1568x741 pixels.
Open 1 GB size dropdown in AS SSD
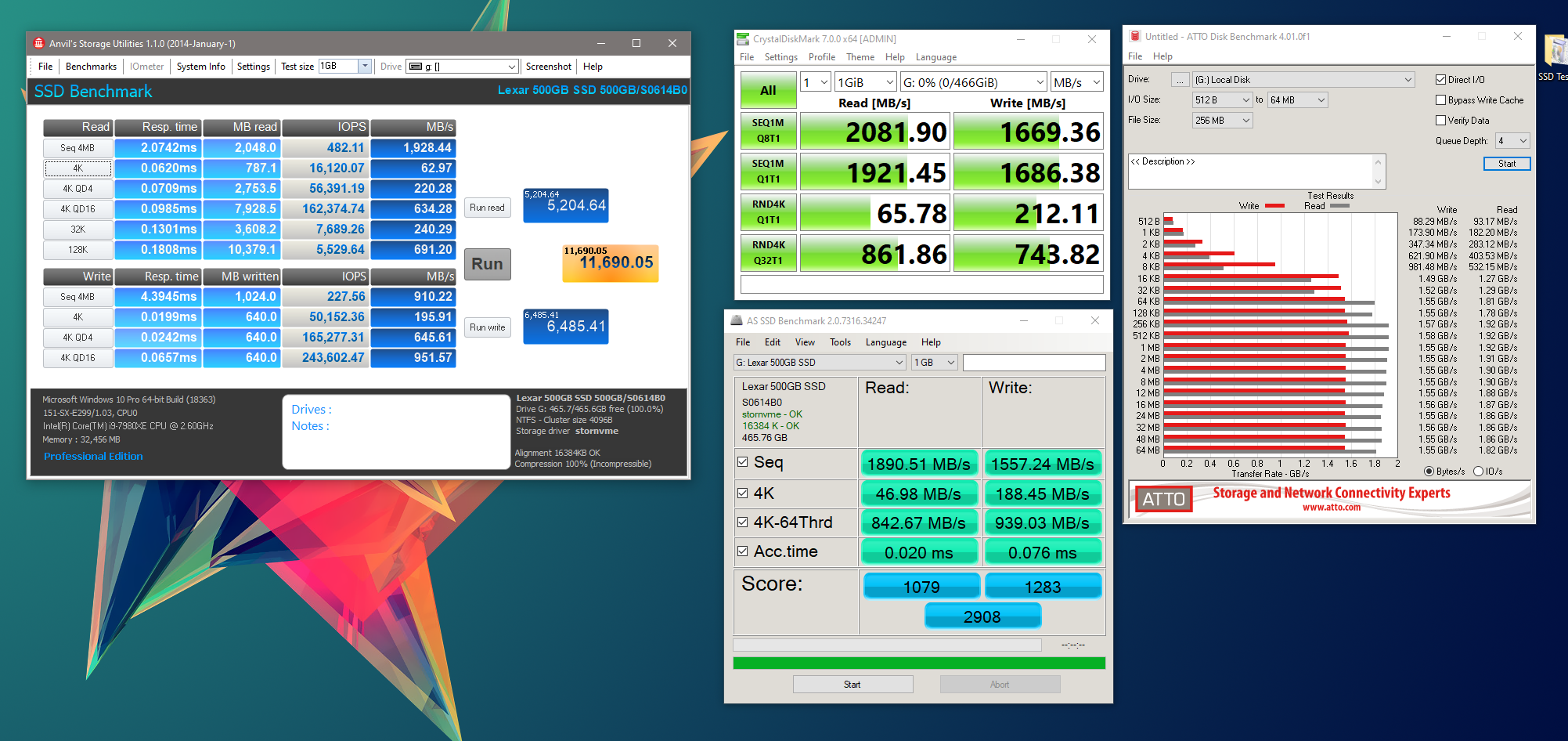click(935, 362)
